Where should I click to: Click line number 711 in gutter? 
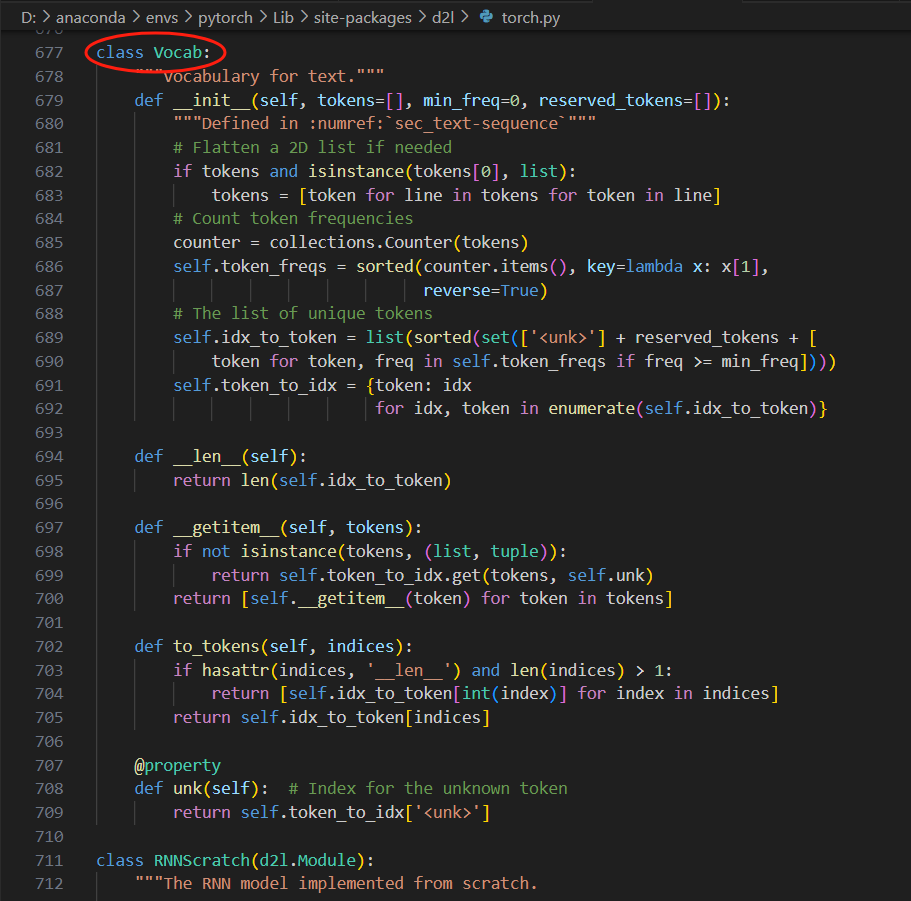[49, 860]
